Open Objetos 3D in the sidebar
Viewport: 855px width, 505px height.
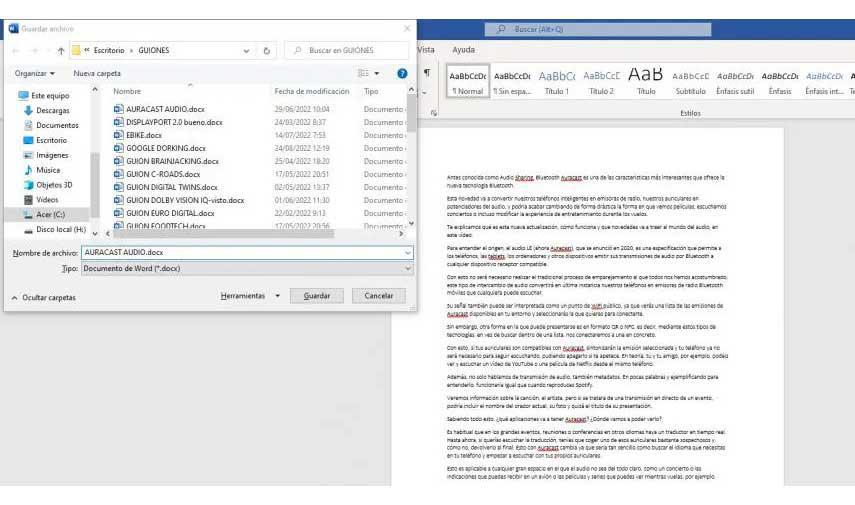pos(48,185)
